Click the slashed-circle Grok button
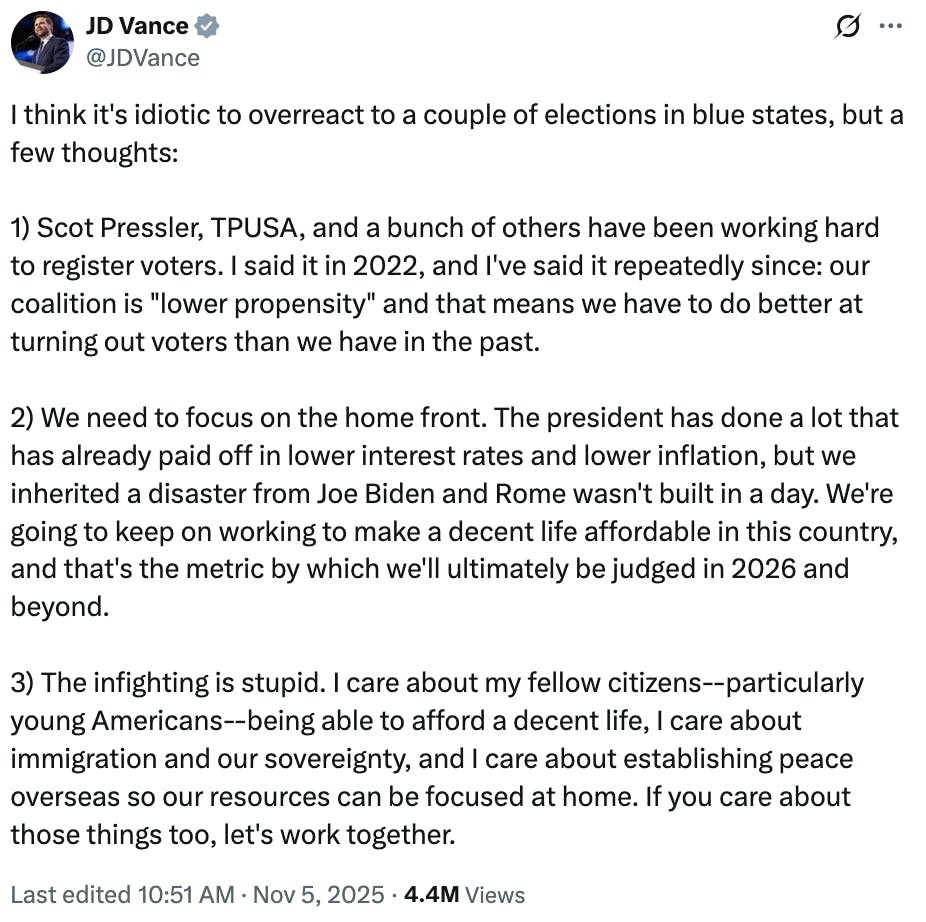Viewport: 926px width, 922px height. pyautogui.click(x=846, y=27)
